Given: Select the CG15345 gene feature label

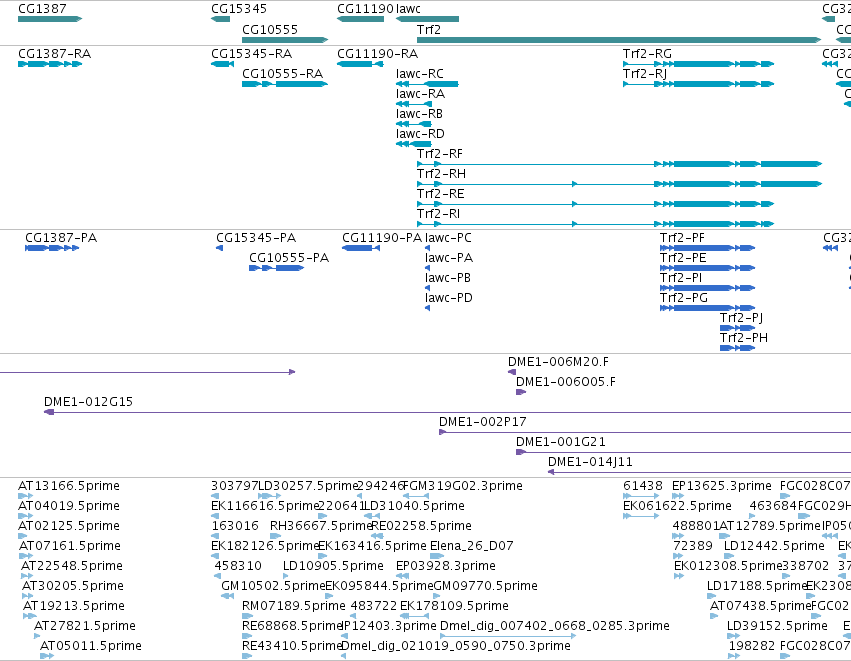Looking at the screenshot, I should click(239, 9).
